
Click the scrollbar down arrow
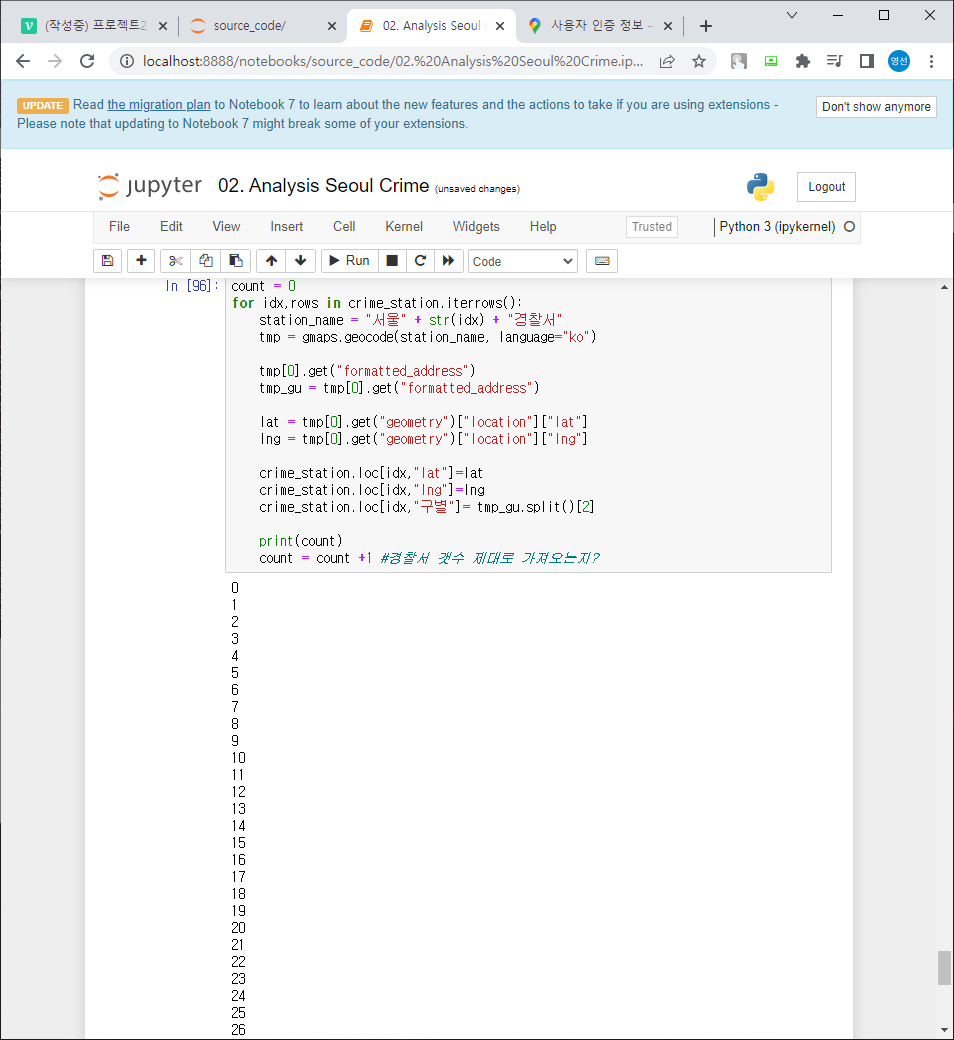click(944, 1030)
